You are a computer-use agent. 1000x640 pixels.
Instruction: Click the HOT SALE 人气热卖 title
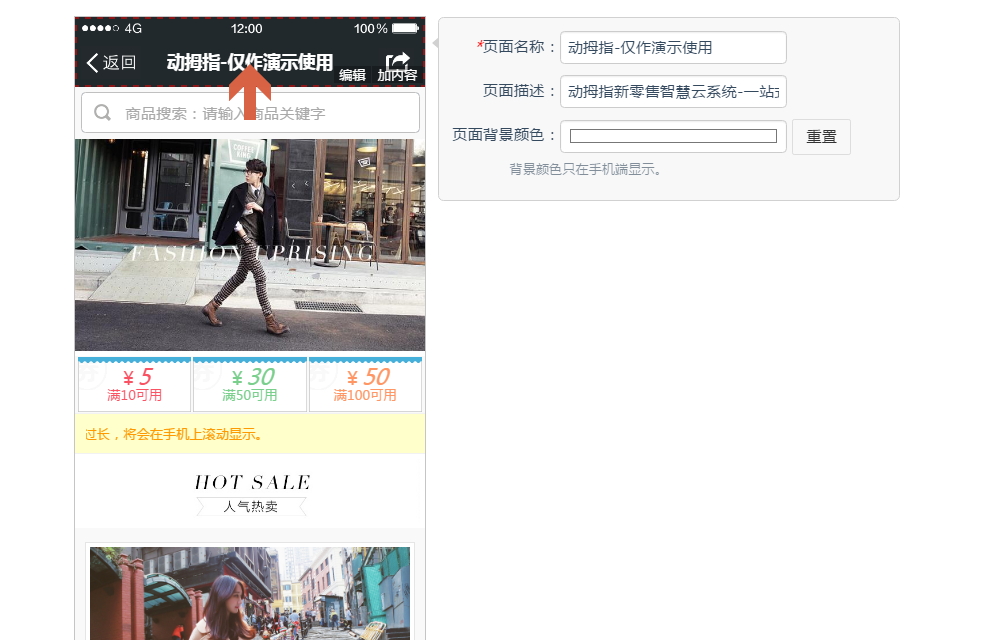click(251, 493)
